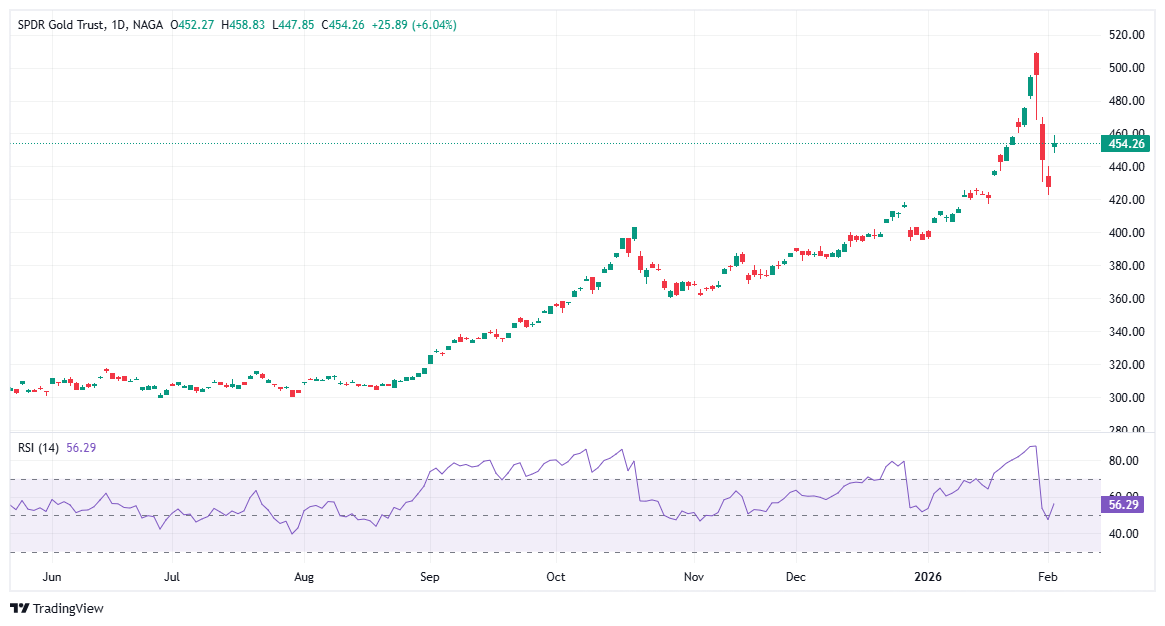This screenshot has height=626, width=1165.
Task: Toggle the 454.26 price tag on the axis
Action: coord(1125,144)
